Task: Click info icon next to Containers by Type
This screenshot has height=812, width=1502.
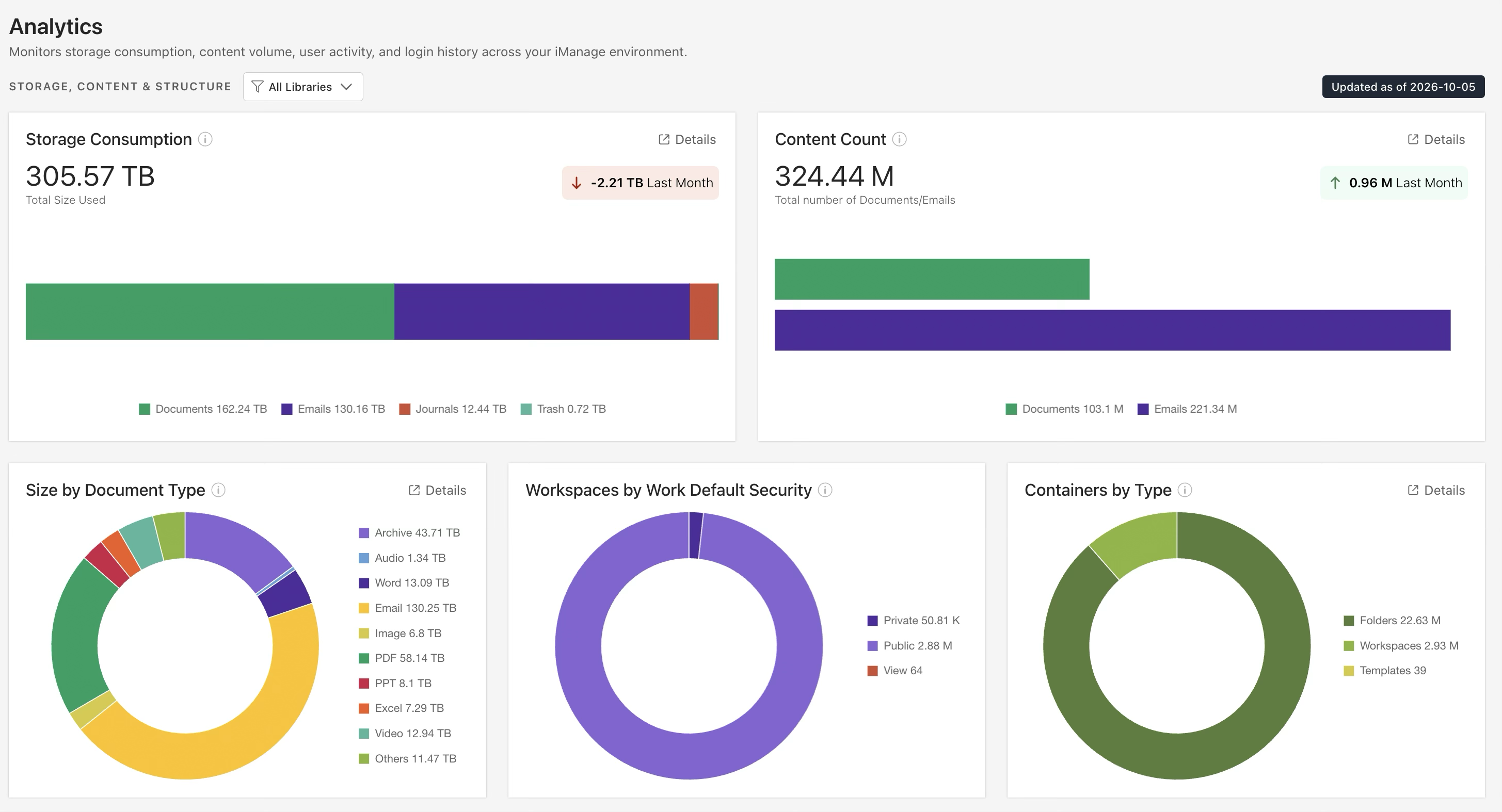Action: click(1184, 490)
